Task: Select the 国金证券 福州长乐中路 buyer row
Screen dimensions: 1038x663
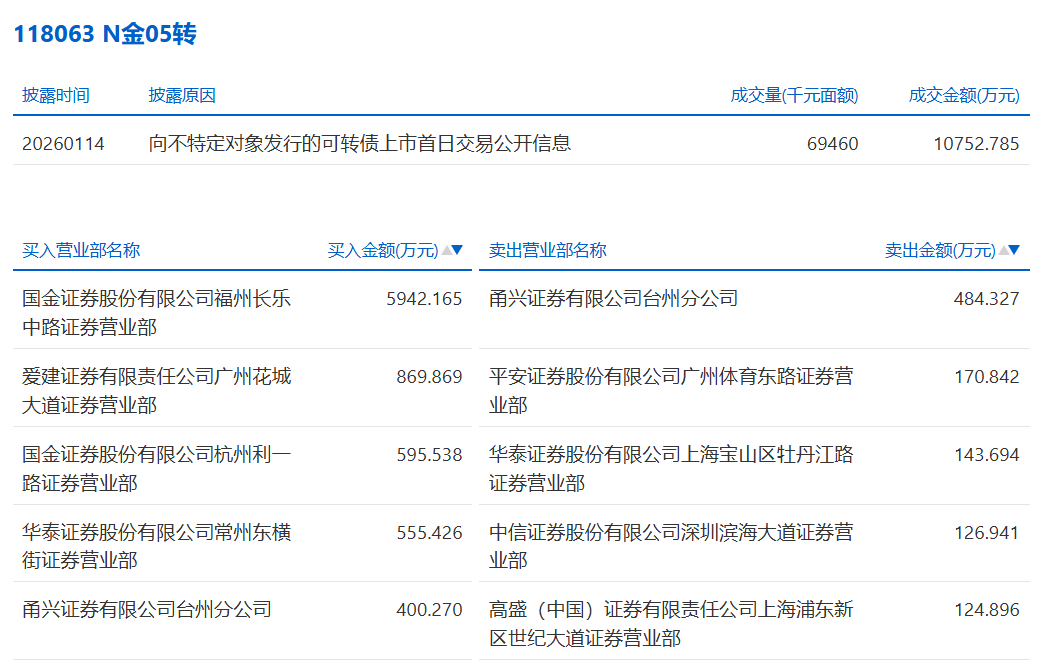Action: (x=157, y=312)
